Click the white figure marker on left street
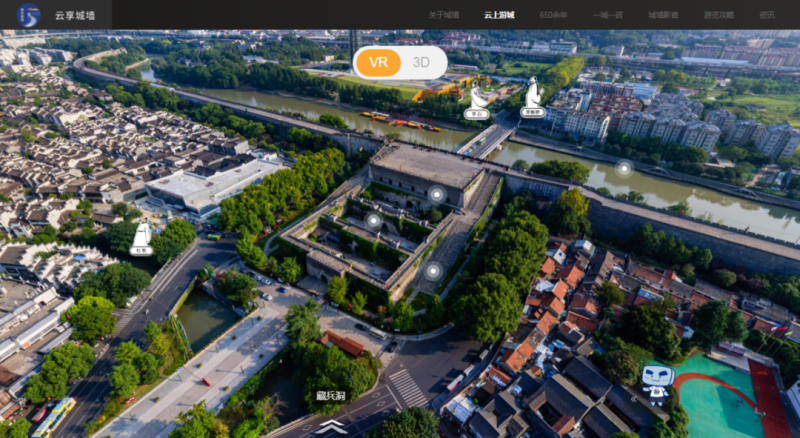The width and height of the screenshot is (800, 438). (x=142, y=238)
